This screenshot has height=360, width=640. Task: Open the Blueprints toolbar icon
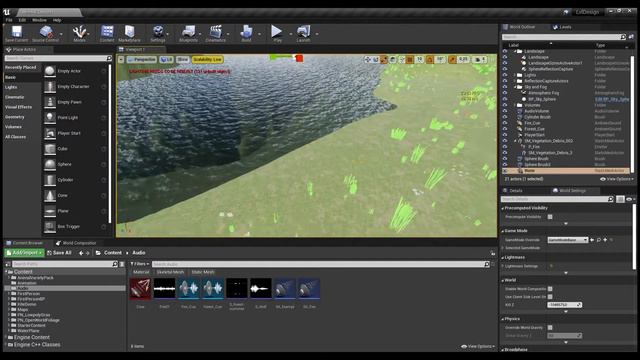click(x=188, y=32)
